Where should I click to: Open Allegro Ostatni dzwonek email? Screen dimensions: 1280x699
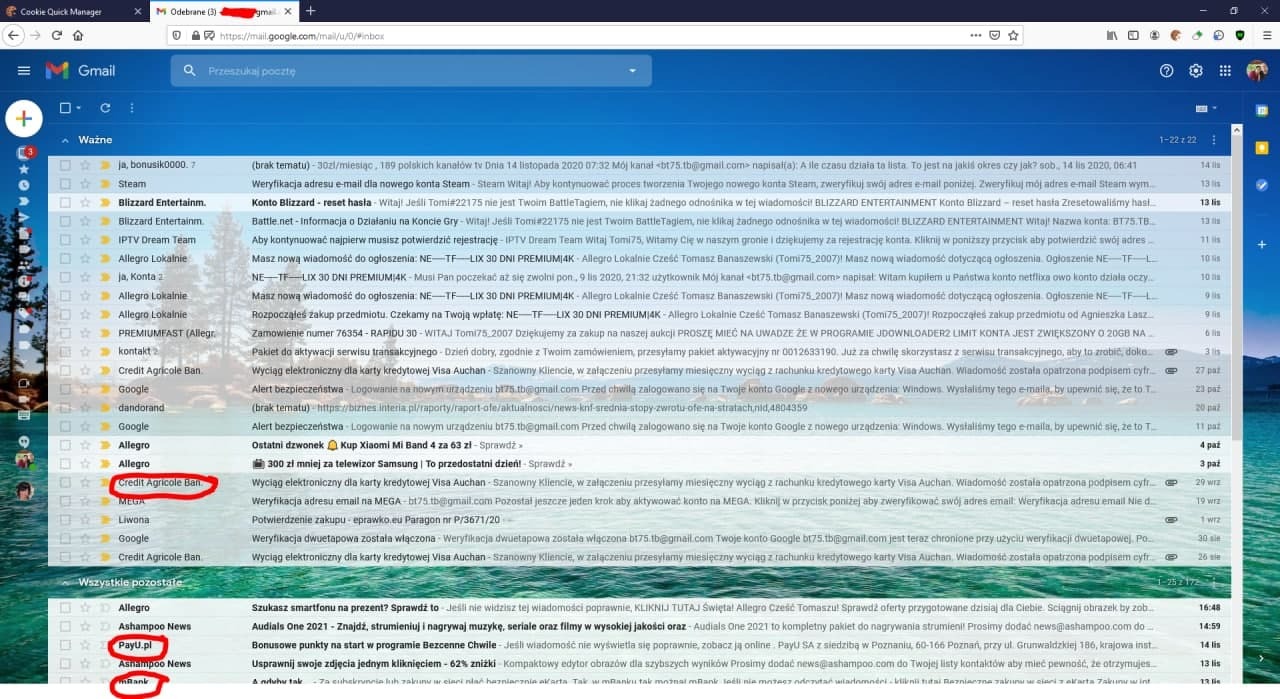click(640, 445)
